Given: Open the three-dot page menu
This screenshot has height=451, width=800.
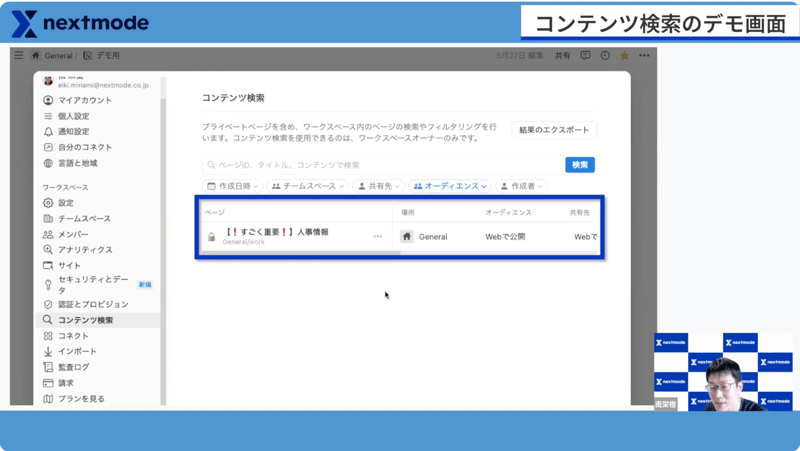Looking at the screenshot, I should [644, 55].
